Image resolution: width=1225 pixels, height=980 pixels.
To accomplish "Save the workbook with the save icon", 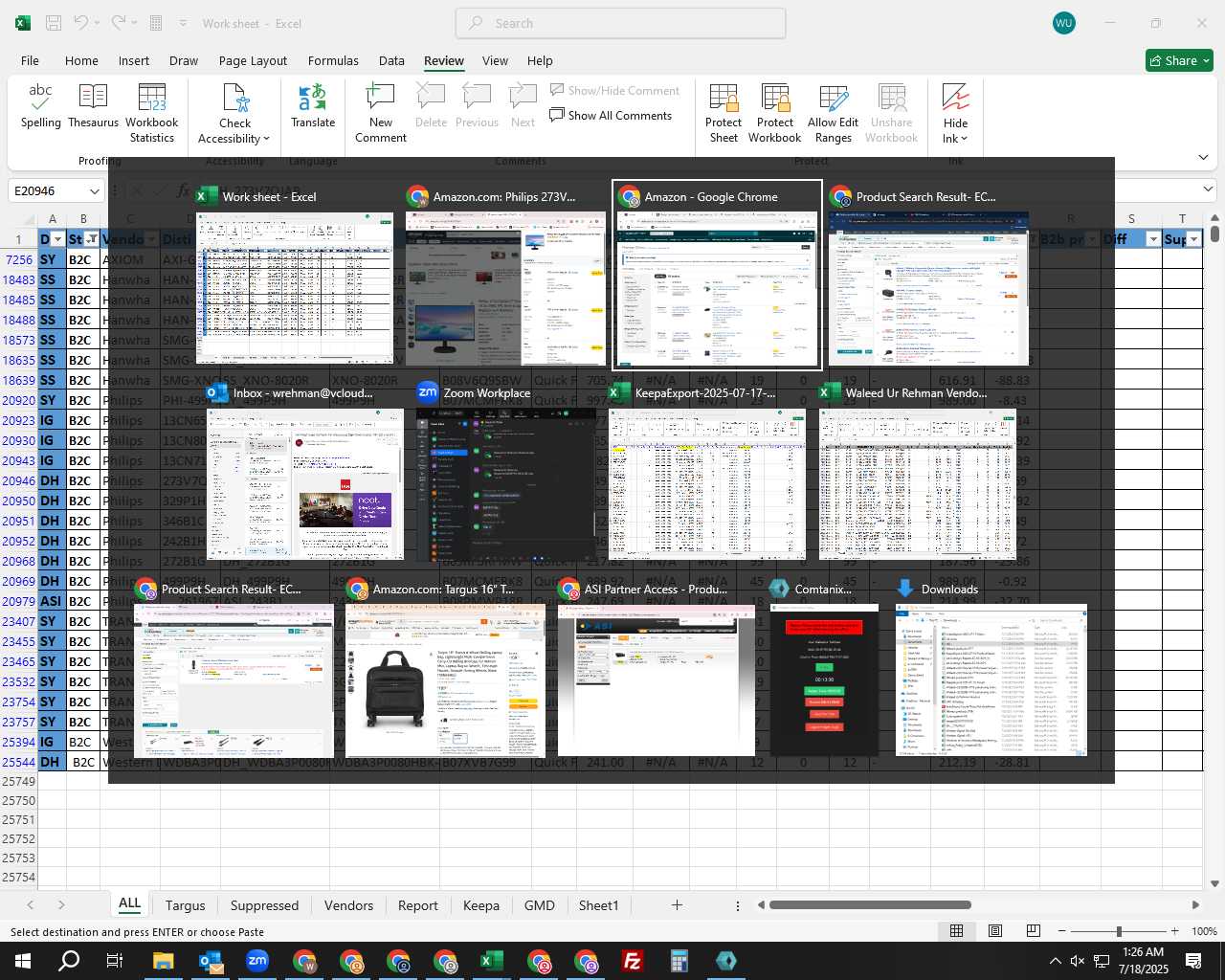I will pos(54,23).
